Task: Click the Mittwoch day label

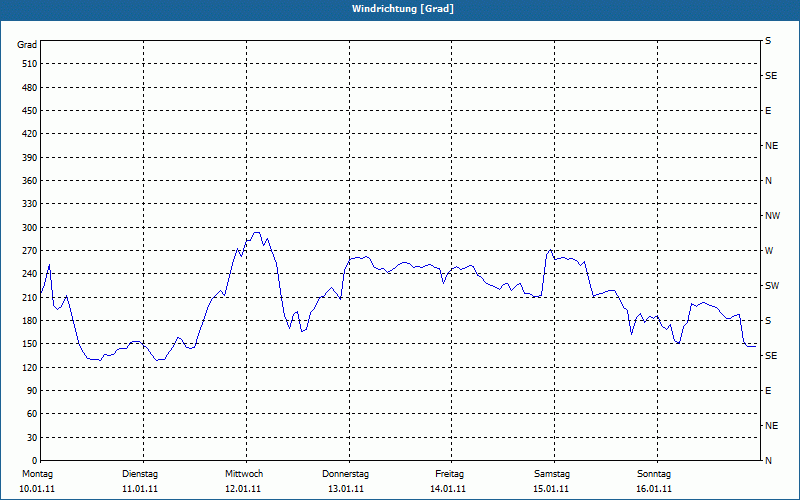Action: [244, 474]
